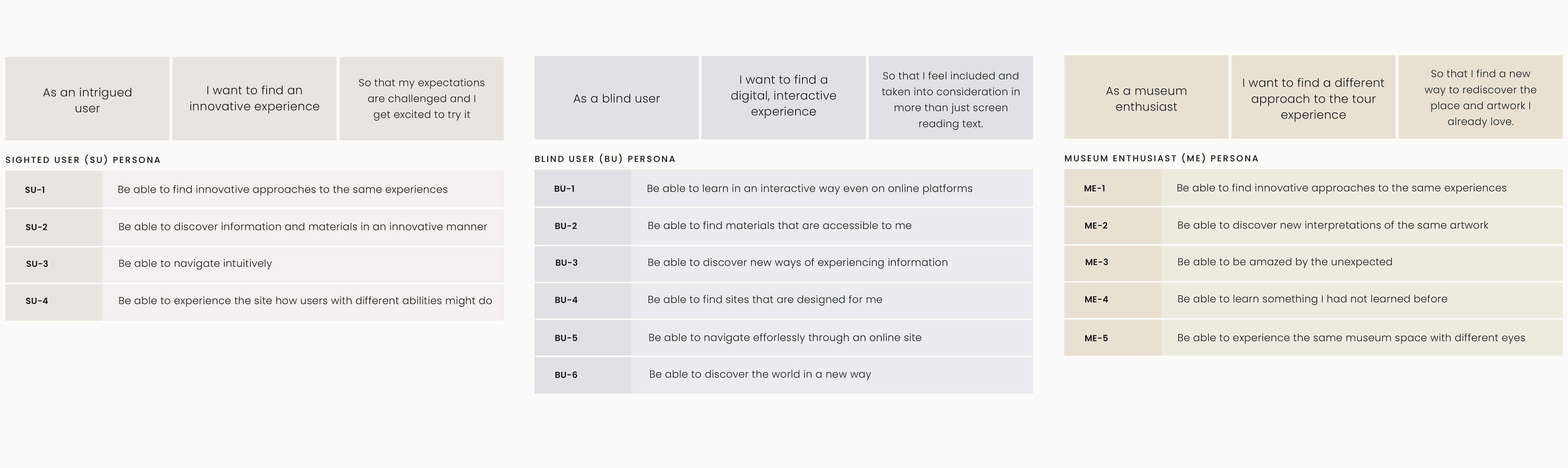The height and width of the screenshot is (468, 1568).
Task: Click the "digital, interactive experience" card
Action: tap(783, 96)
